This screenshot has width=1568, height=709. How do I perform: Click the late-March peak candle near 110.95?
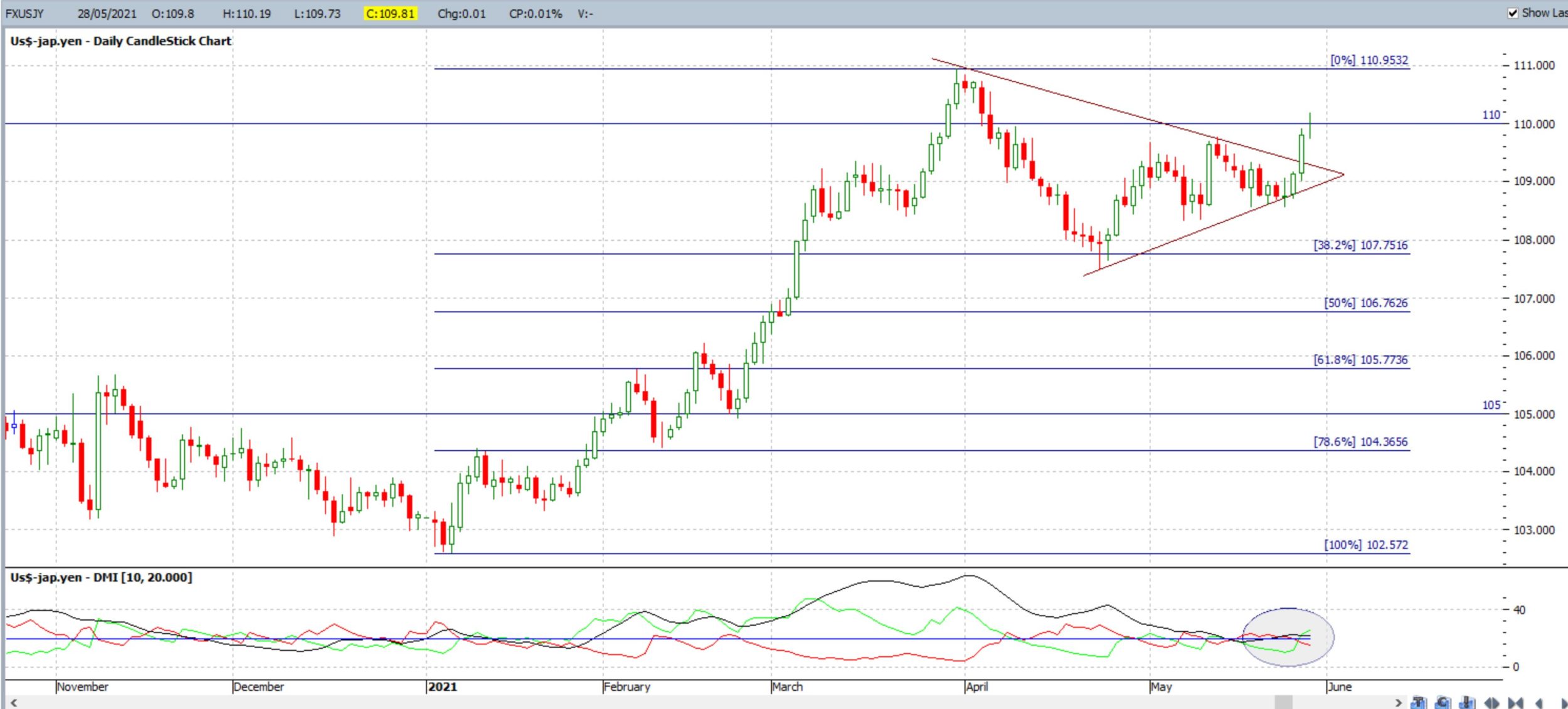coord(956,92)
